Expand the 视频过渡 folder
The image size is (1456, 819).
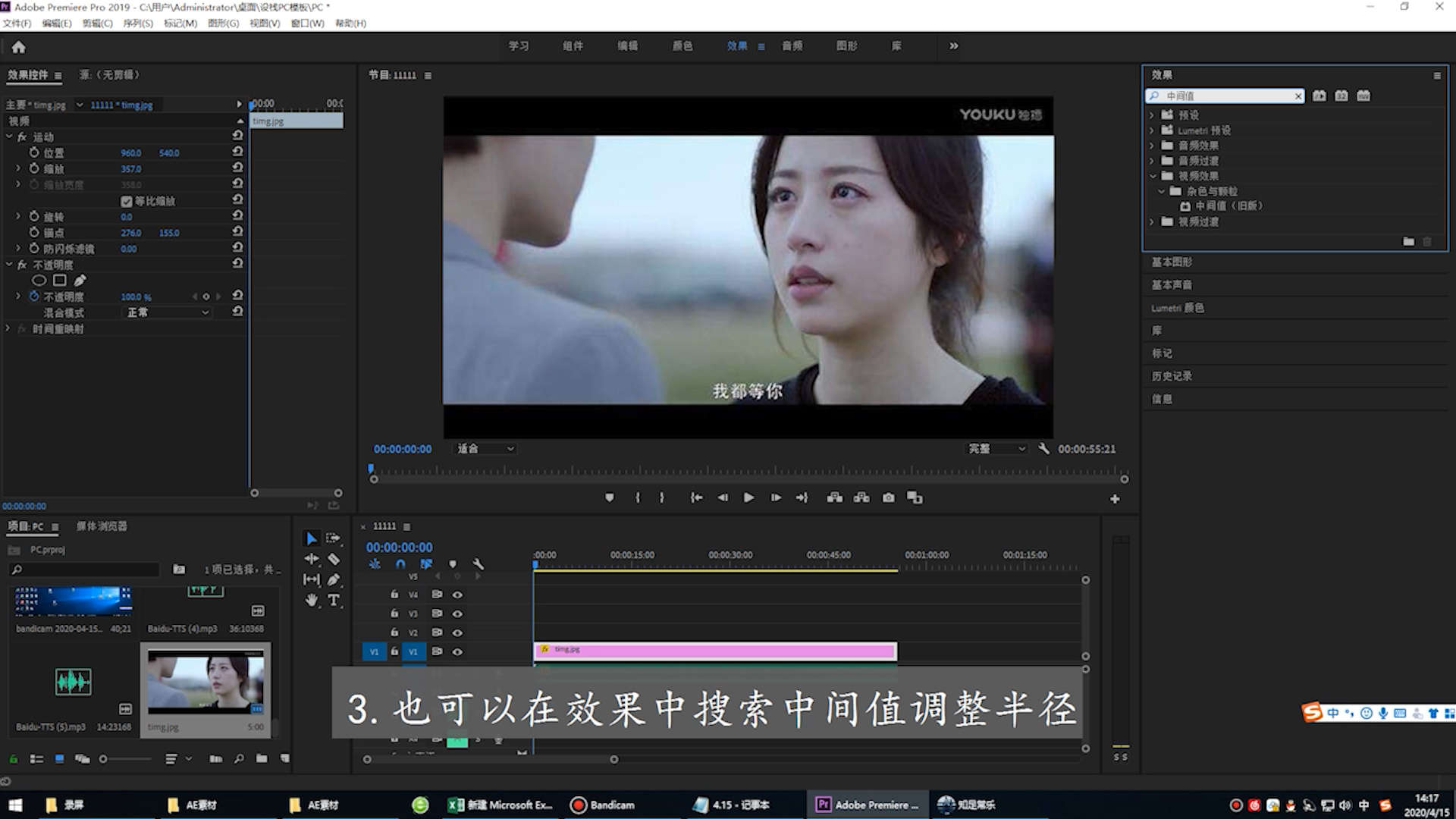click(1152, 221)
